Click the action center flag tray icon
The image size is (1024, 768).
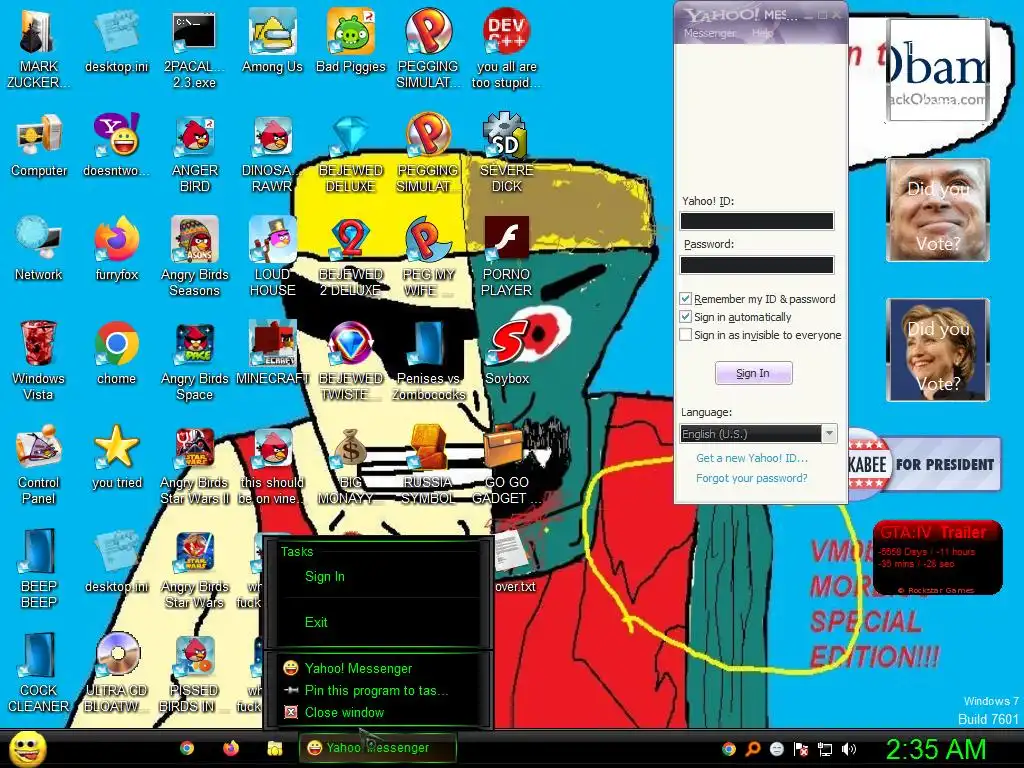(x=801, y=749)
